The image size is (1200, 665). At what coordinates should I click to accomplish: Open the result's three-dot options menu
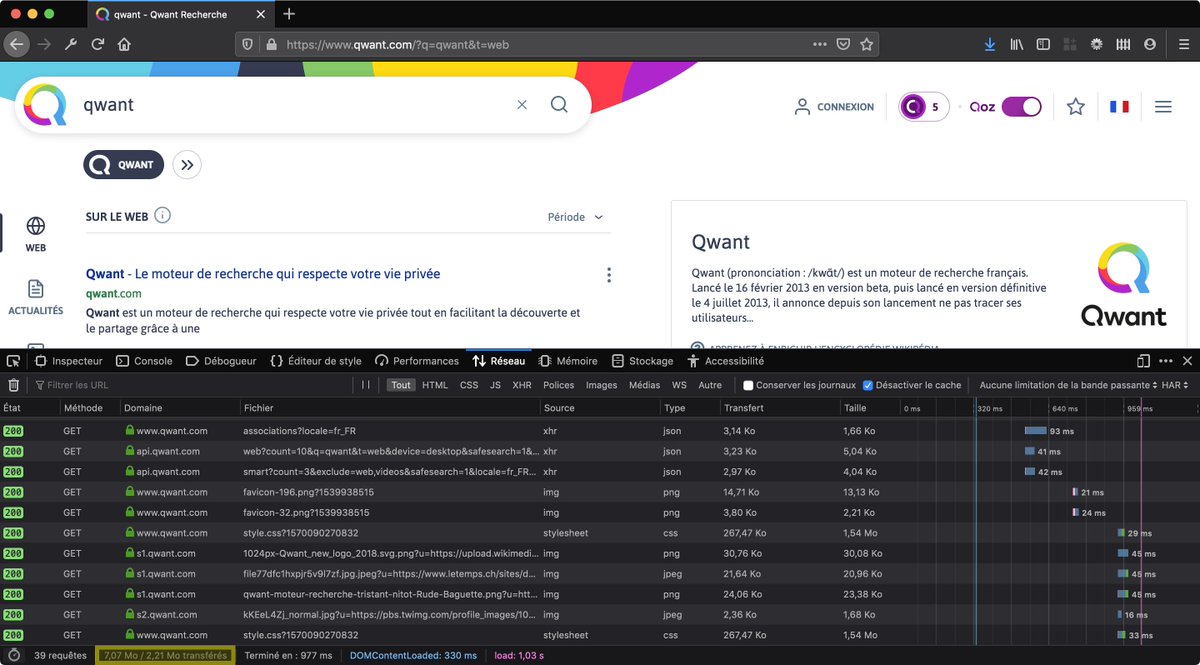[608, 275]
